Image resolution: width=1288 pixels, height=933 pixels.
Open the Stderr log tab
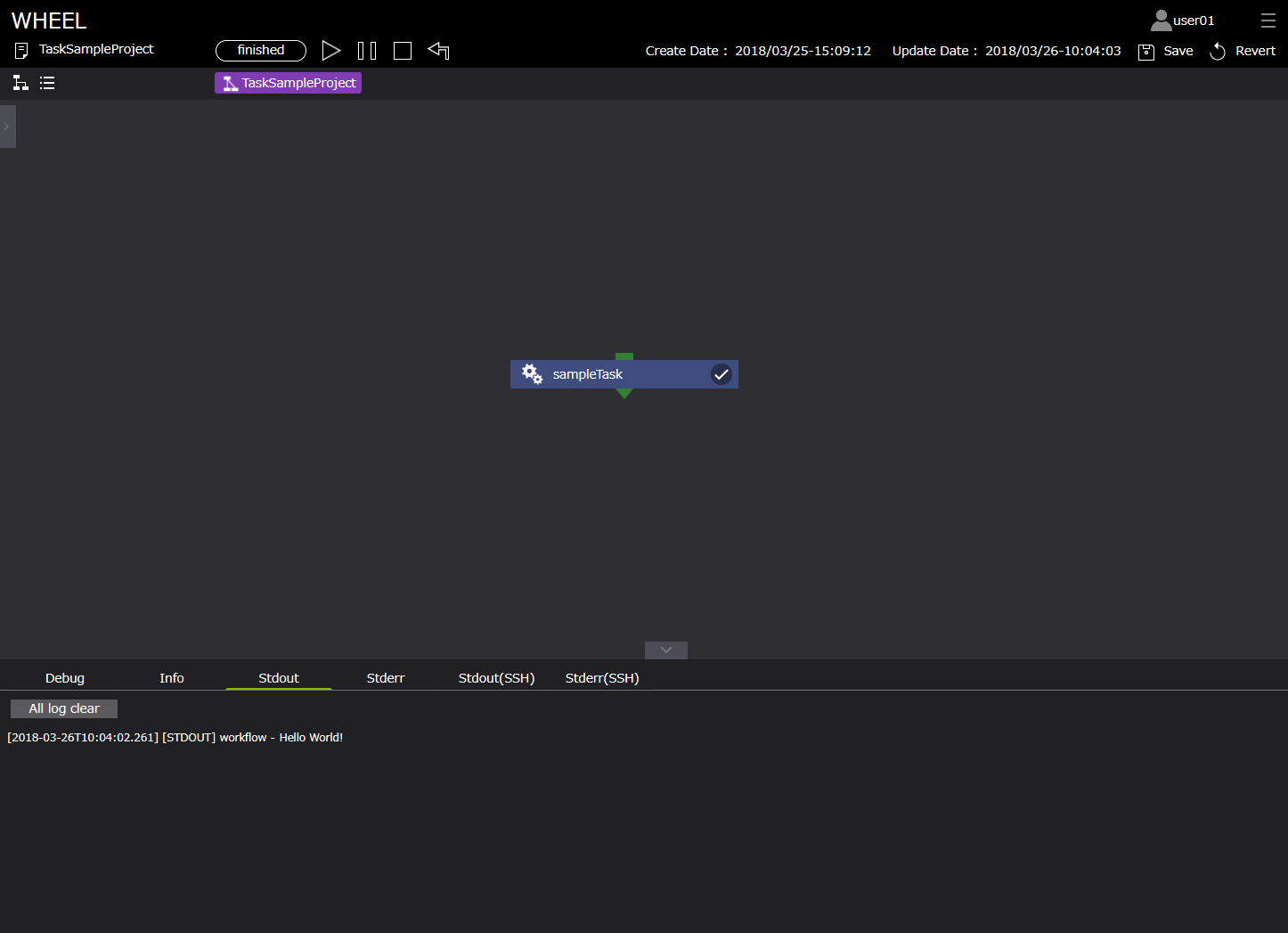(x=386, y=678)
